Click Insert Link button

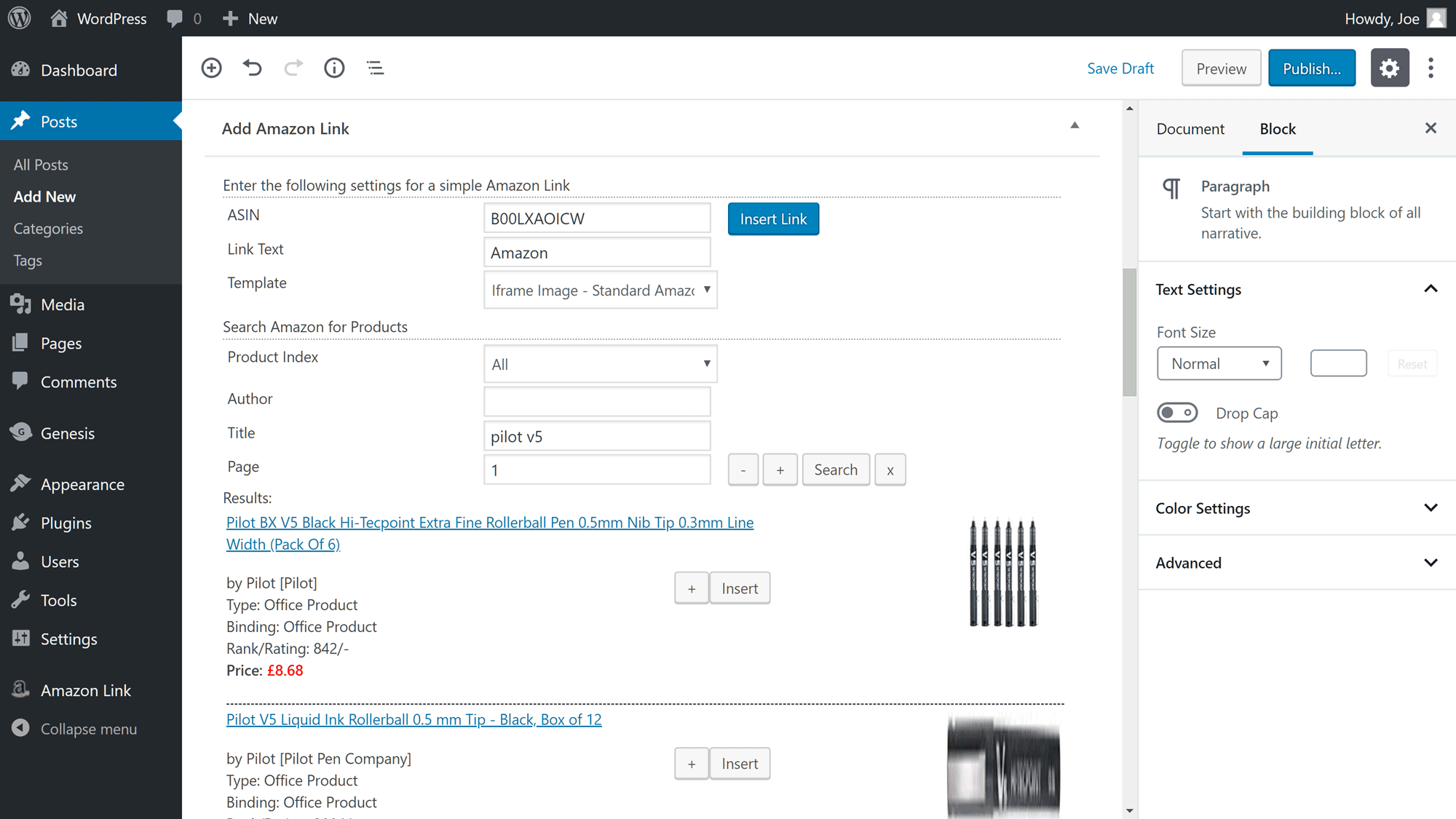pos(774,218)
